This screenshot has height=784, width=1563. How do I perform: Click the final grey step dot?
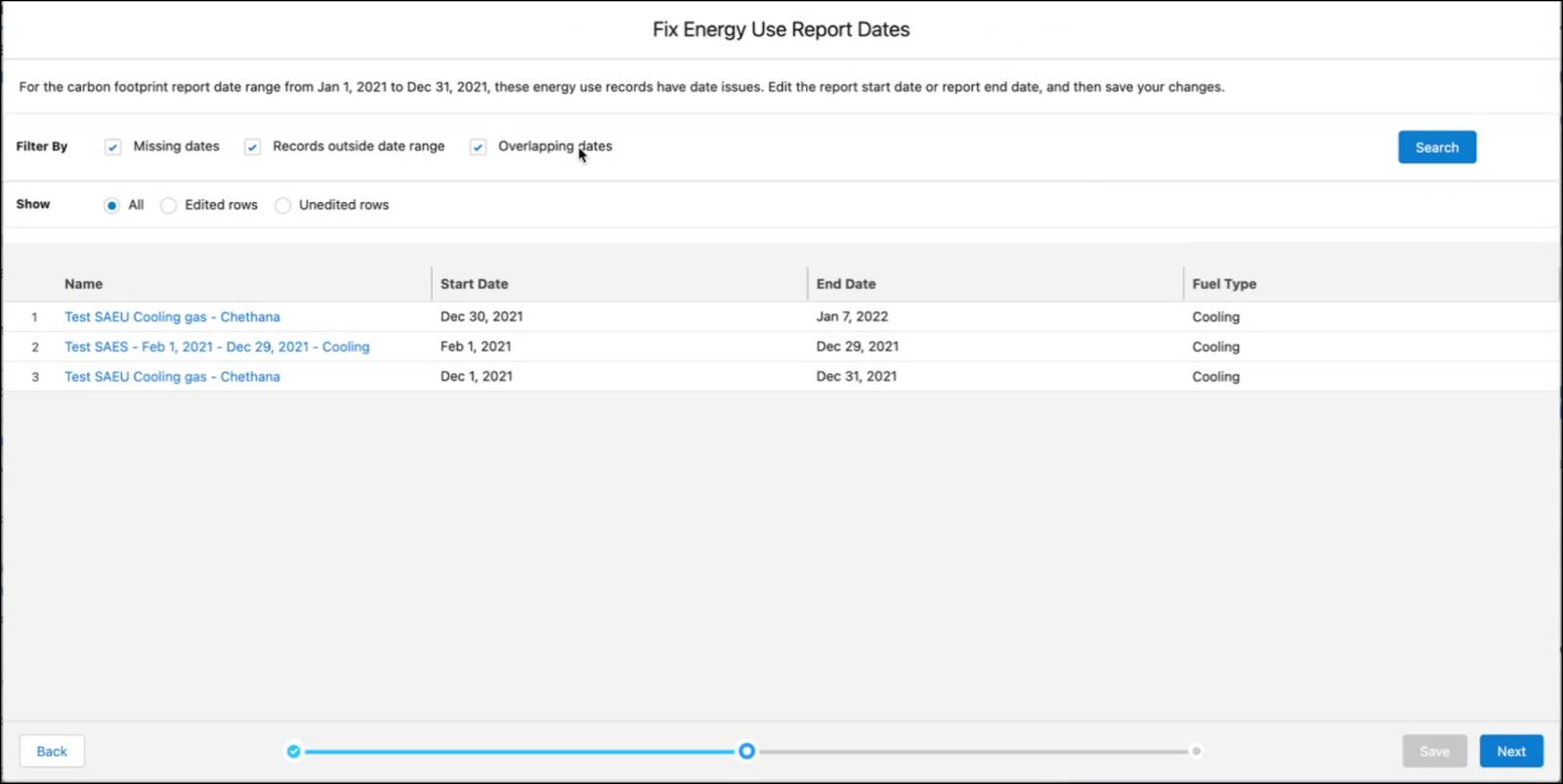tap(1196, 751)
